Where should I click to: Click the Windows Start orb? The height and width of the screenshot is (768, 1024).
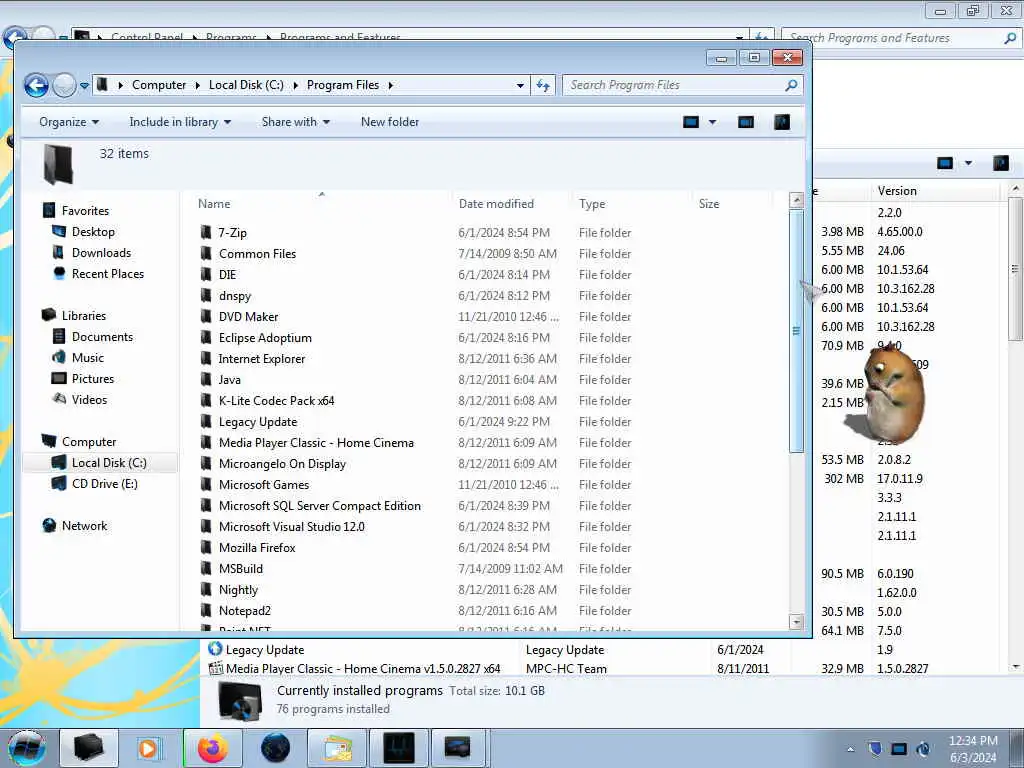pos(27,748)
